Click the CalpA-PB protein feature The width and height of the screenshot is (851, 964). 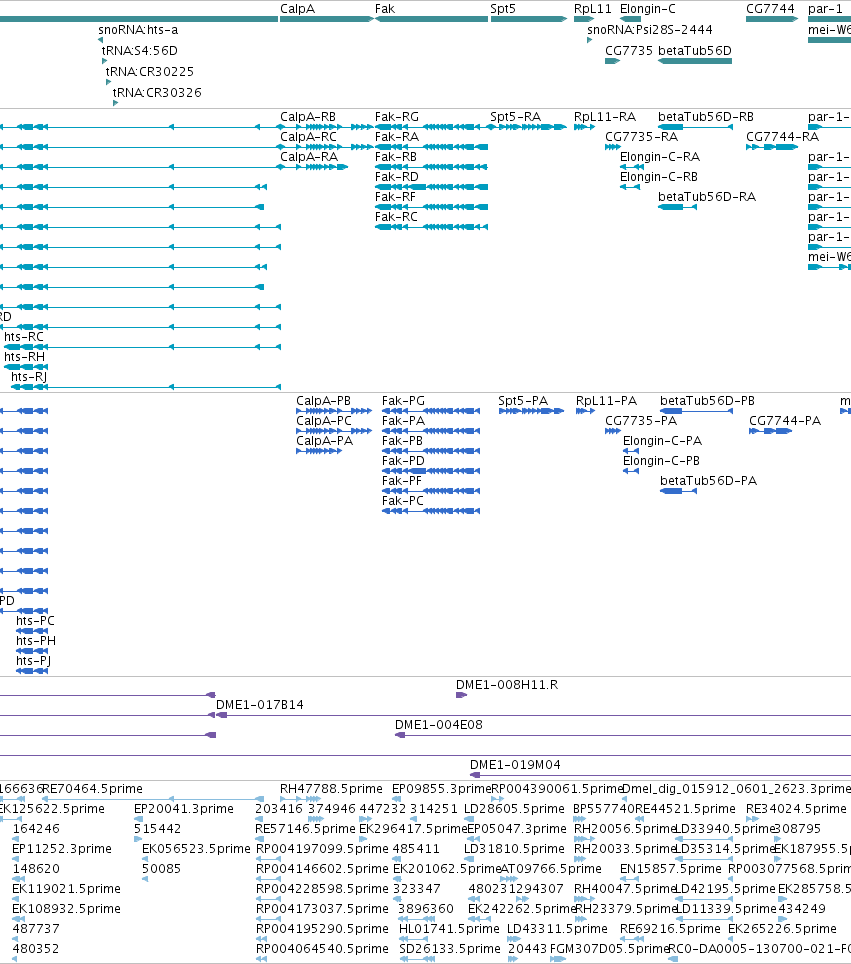(x=334, y=411)
